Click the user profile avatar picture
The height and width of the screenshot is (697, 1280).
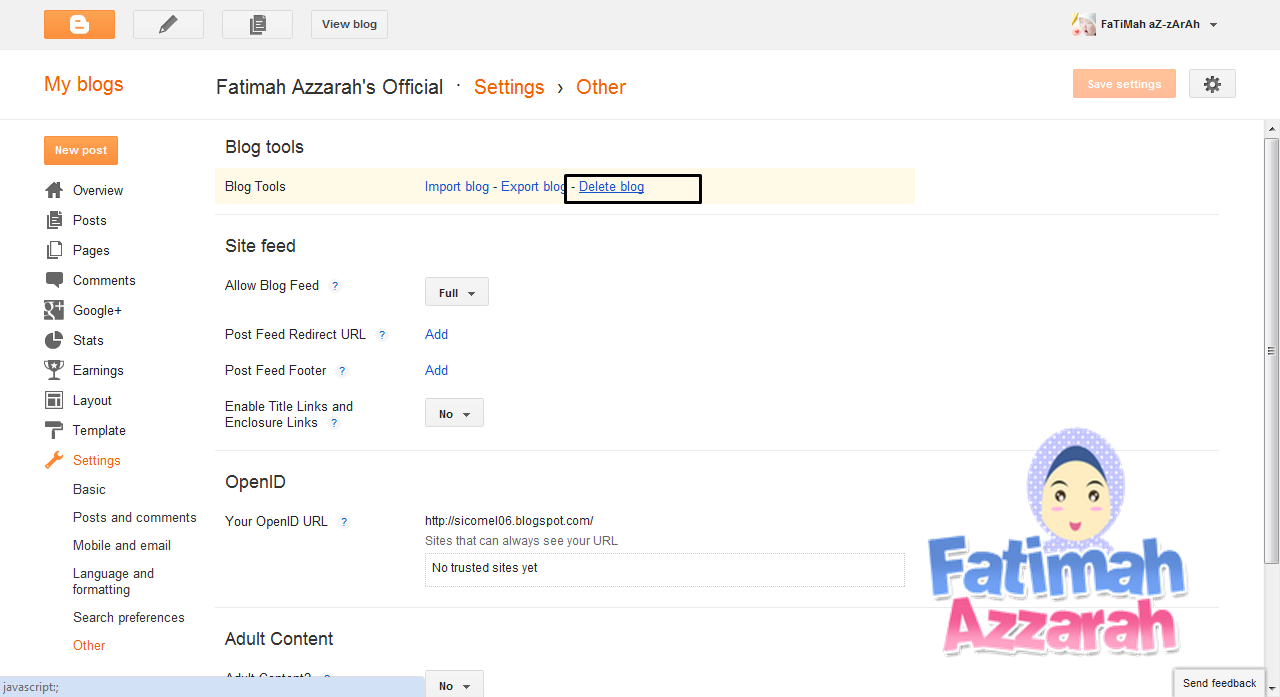point(1083,24)
